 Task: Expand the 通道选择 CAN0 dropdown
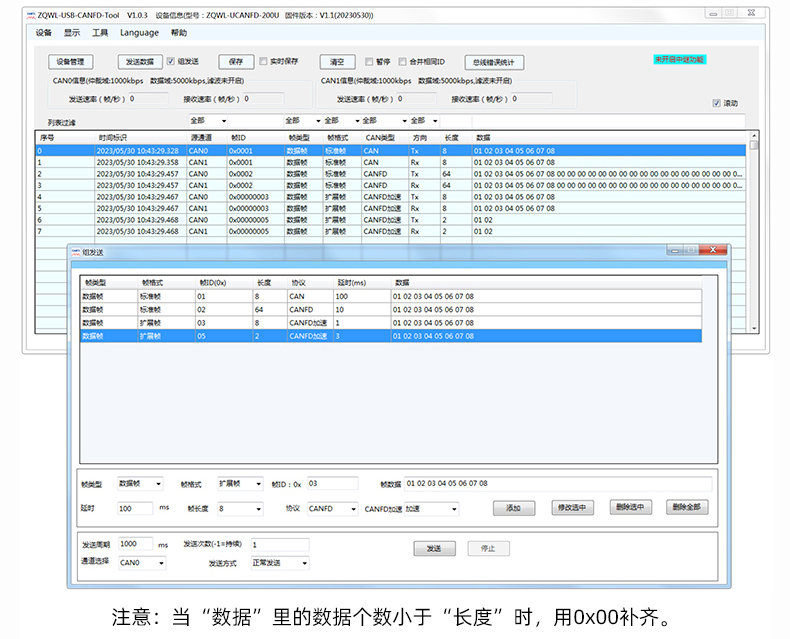(x=143, y=563)
